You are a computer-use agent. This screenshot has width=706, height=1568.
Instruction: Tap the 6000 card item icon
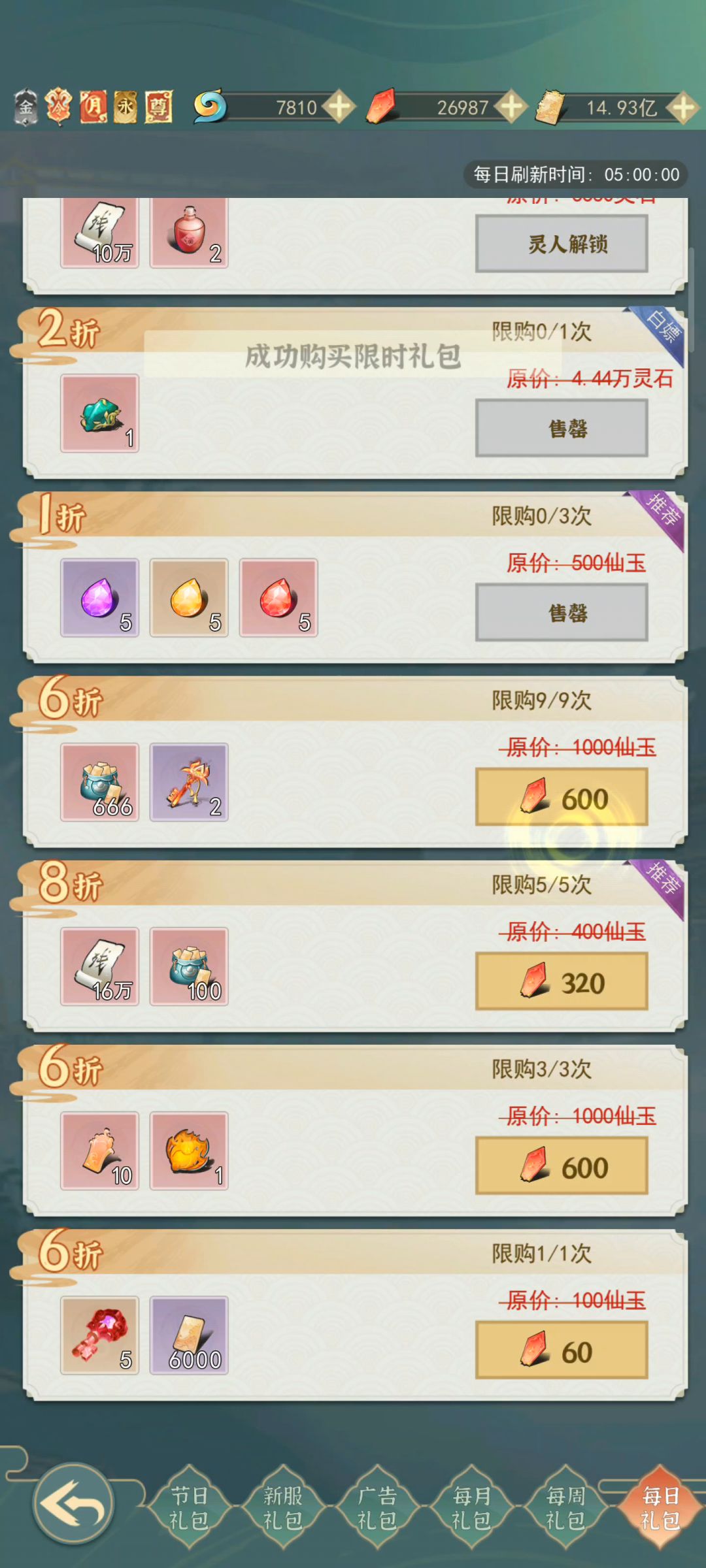(x=189, y=1335)
